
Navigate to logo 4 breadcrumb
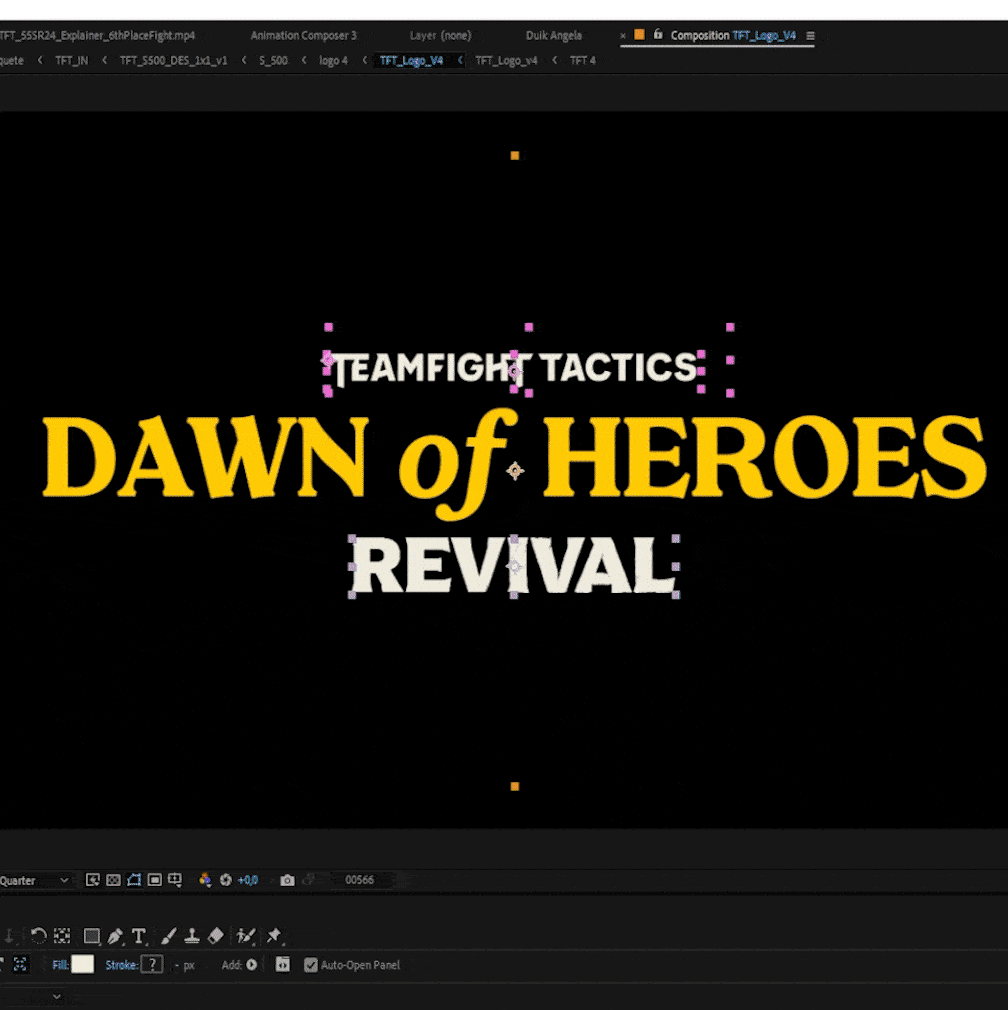coord(333,61)
